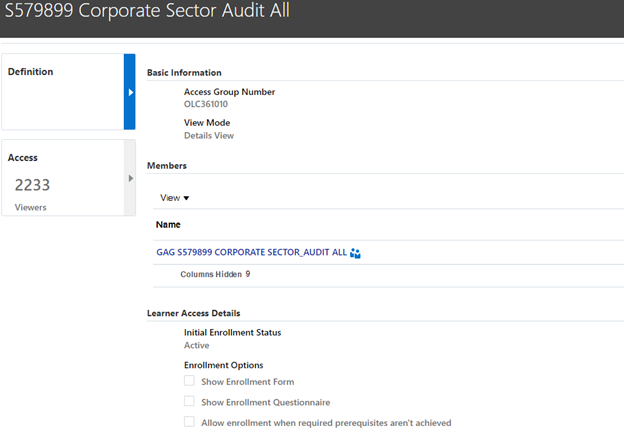Viewport: 624px width, 433px height.
Task: Enable Show Enrollment Form checkbox
Action: [189, 381]
